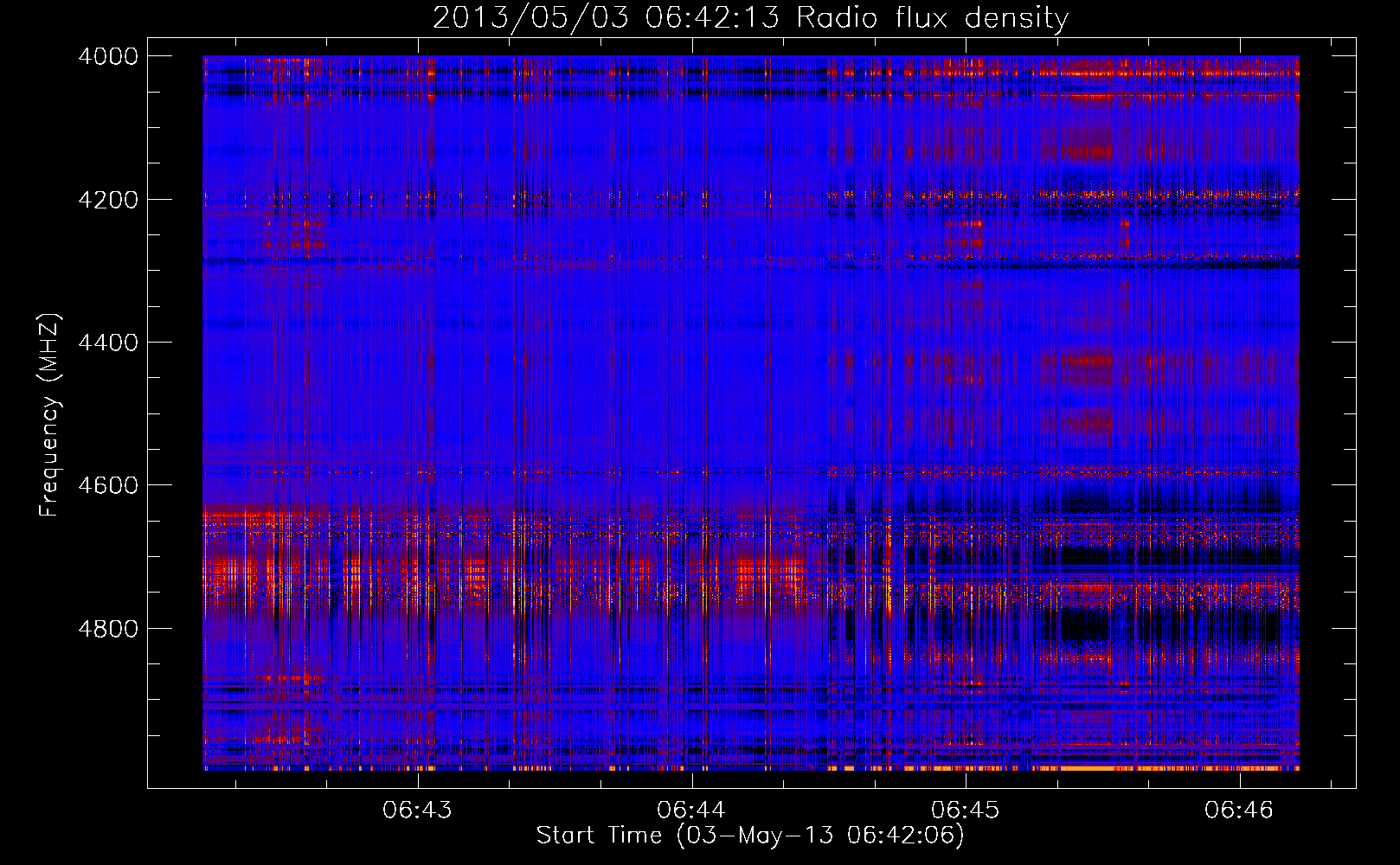Click the 06:46 time tick label
Image resolution: width=1400 pixels, height=865 pixels.
(1239, 810)
